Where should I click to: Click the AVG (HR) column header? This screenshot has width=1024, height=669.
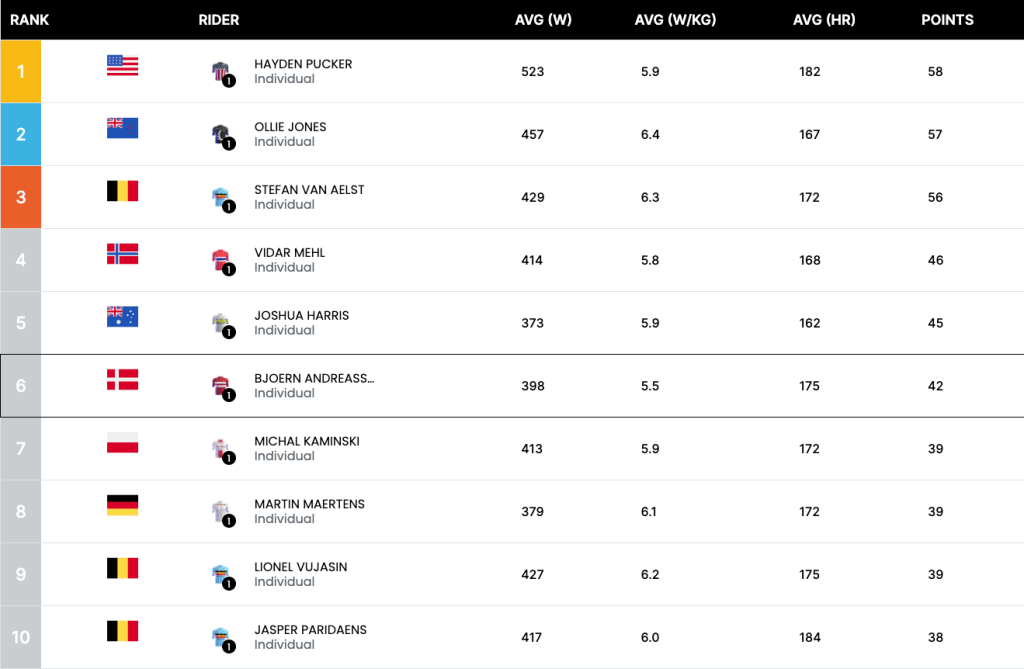(824, 20)
